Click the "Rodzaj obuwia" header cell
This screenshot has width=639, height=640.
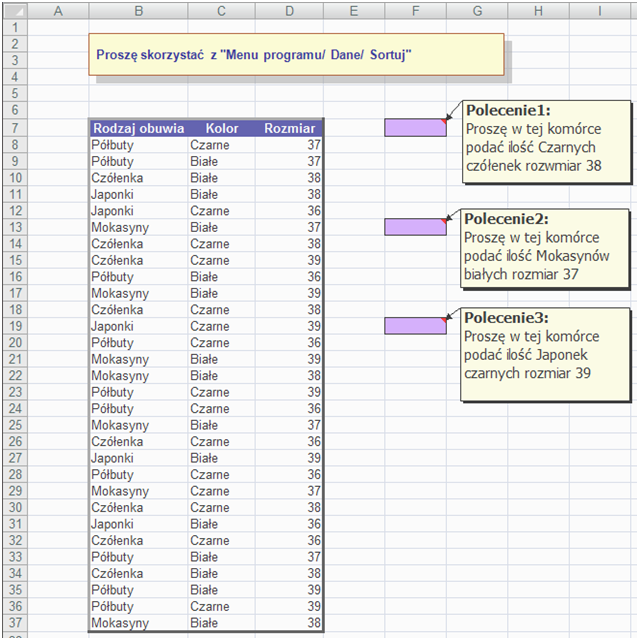click(138, 128)
